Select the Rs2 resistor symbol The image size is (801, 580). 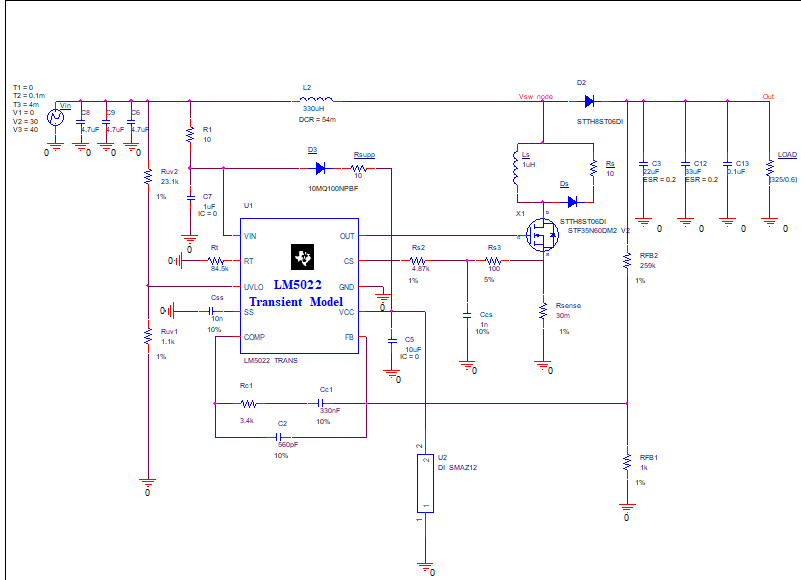pos(417,261)
